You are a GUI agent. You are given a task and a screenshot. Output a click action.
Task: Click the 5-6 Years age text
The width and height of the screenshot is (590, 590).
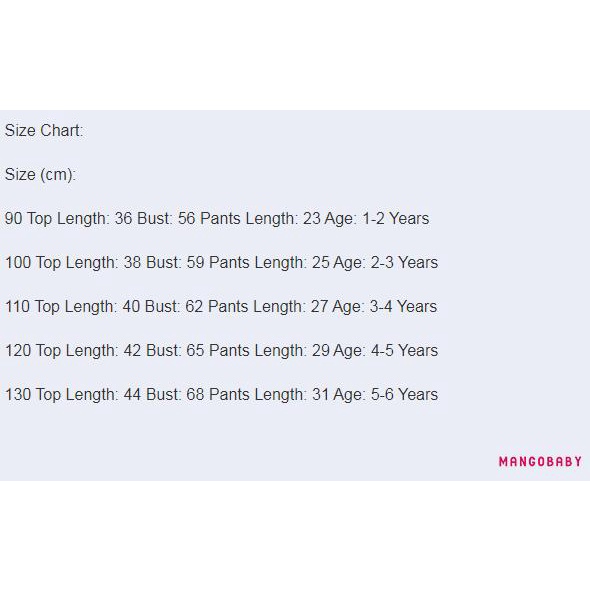pyautogui.click(x=404, y=395)
